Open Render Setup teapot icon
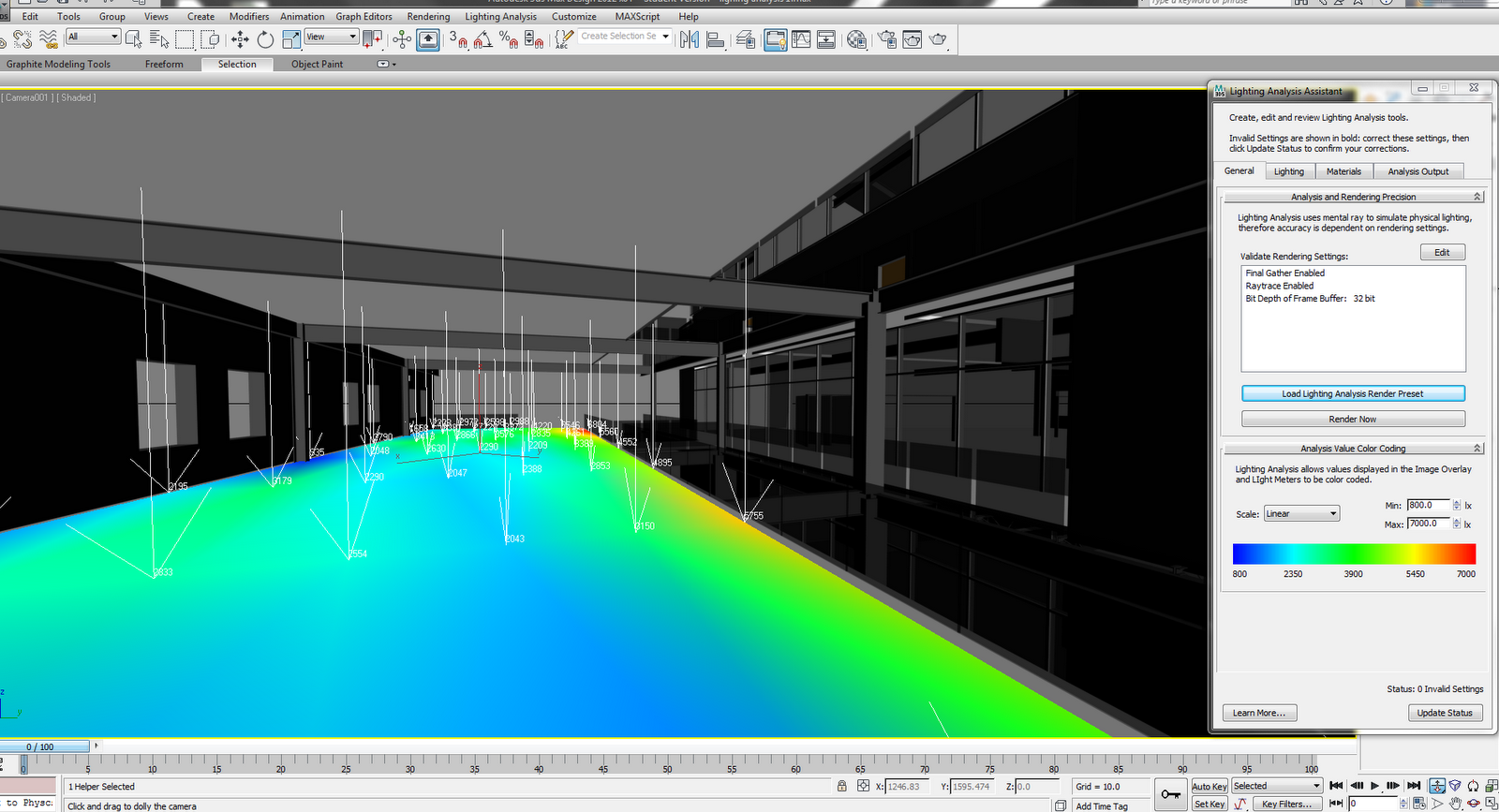 [886, 38]
